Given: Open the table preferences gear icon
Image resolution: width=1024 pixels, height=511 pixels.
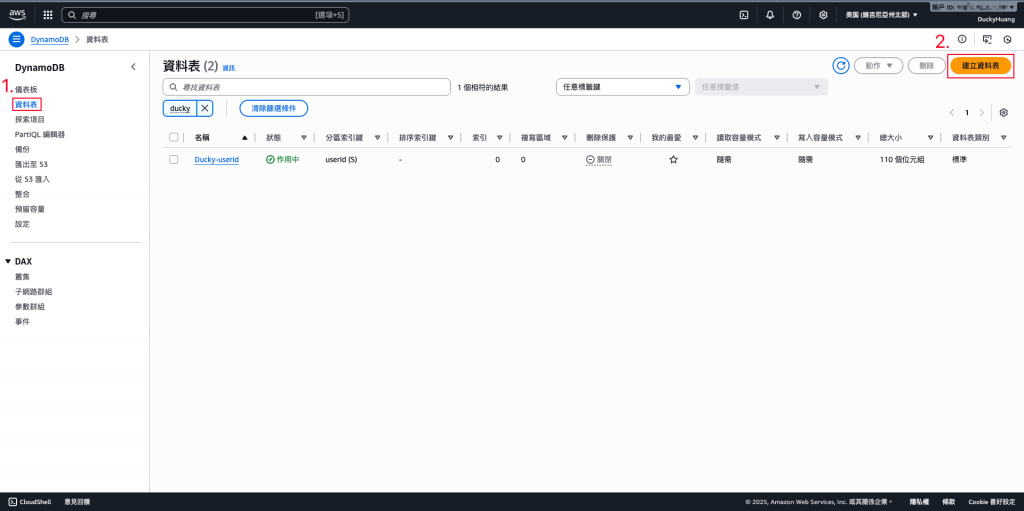Looking at the screenshot, I should pos(1004,112).
